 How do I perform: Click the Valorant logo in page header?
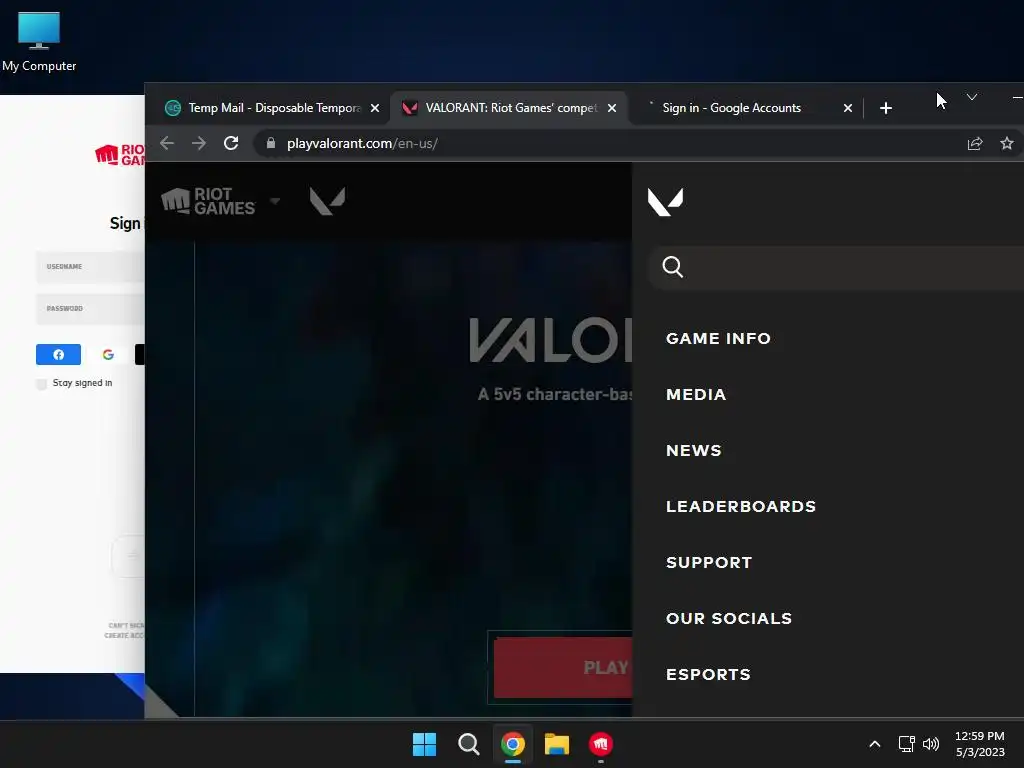coord(327,201)
